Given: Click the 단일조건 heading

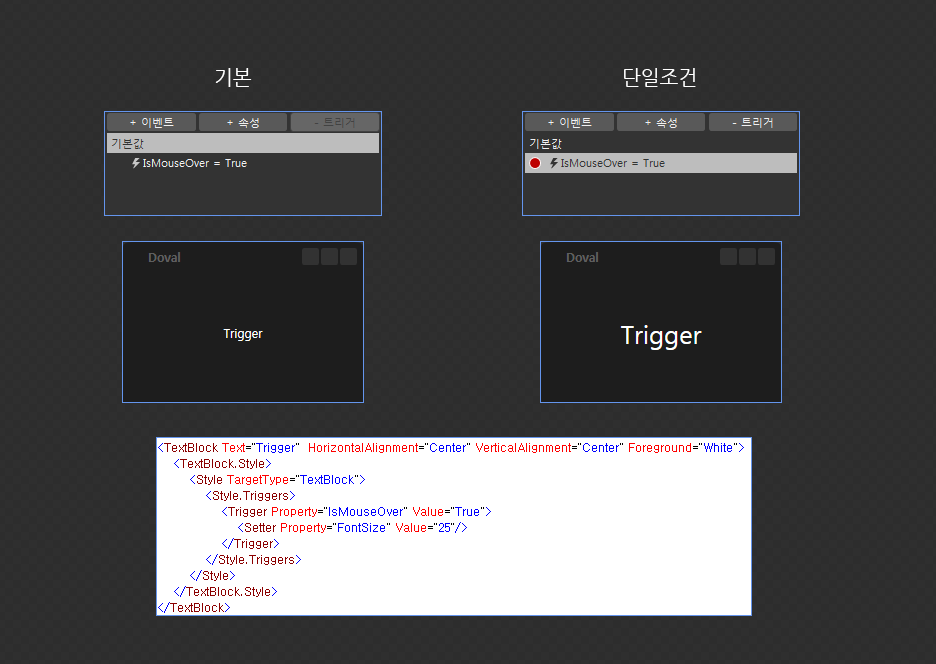Looking at the screenshot, I should 660,77.
